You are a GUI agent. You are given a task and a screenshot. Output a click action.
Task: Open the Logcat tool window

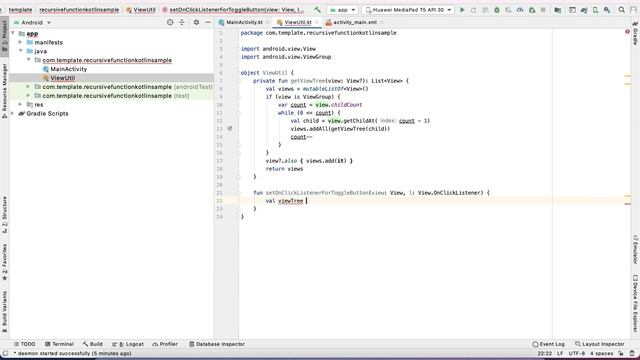[128, 344]
